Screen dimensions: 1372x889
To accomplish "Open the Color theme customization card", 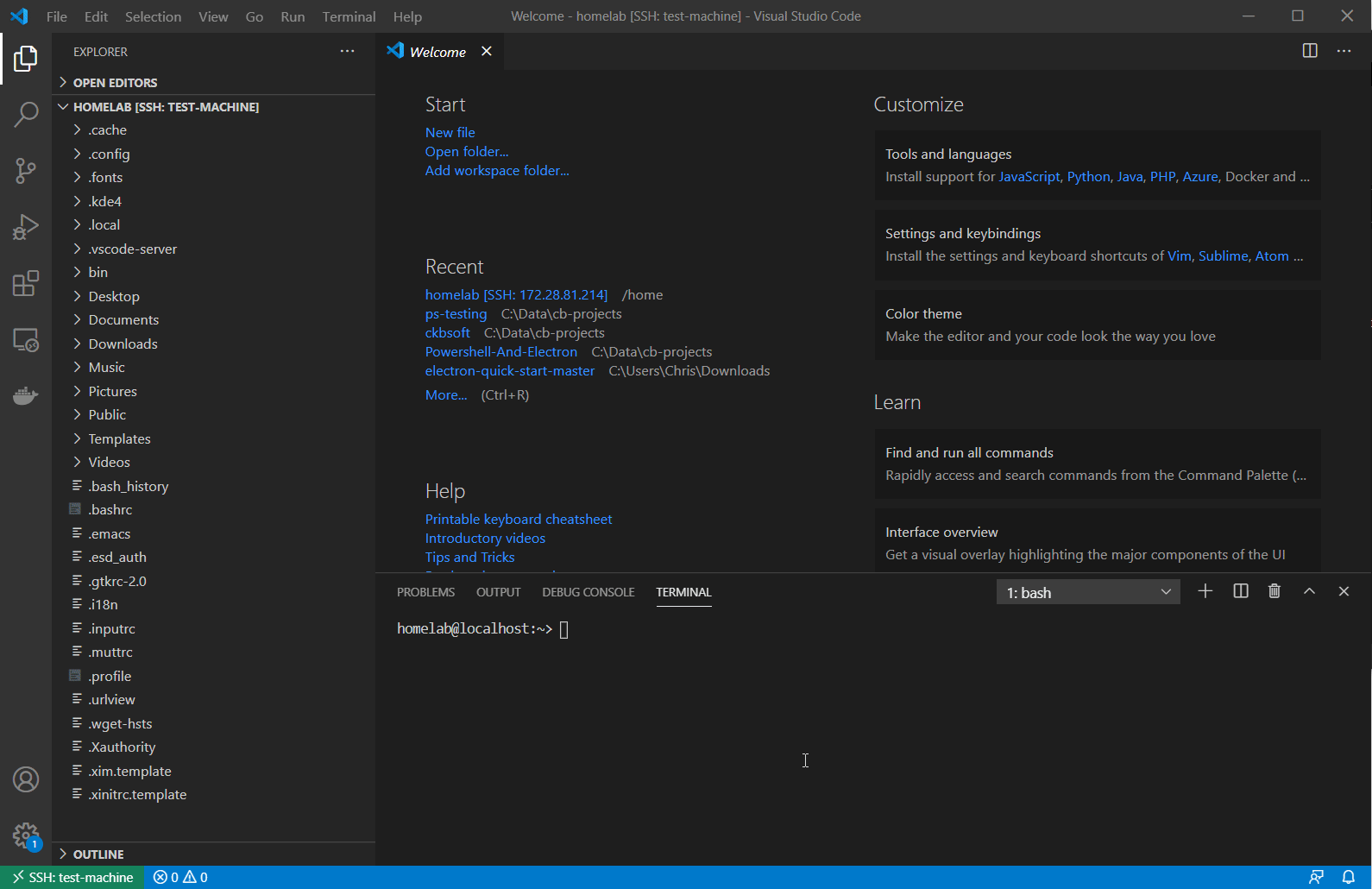I will tap(1098, 325).
